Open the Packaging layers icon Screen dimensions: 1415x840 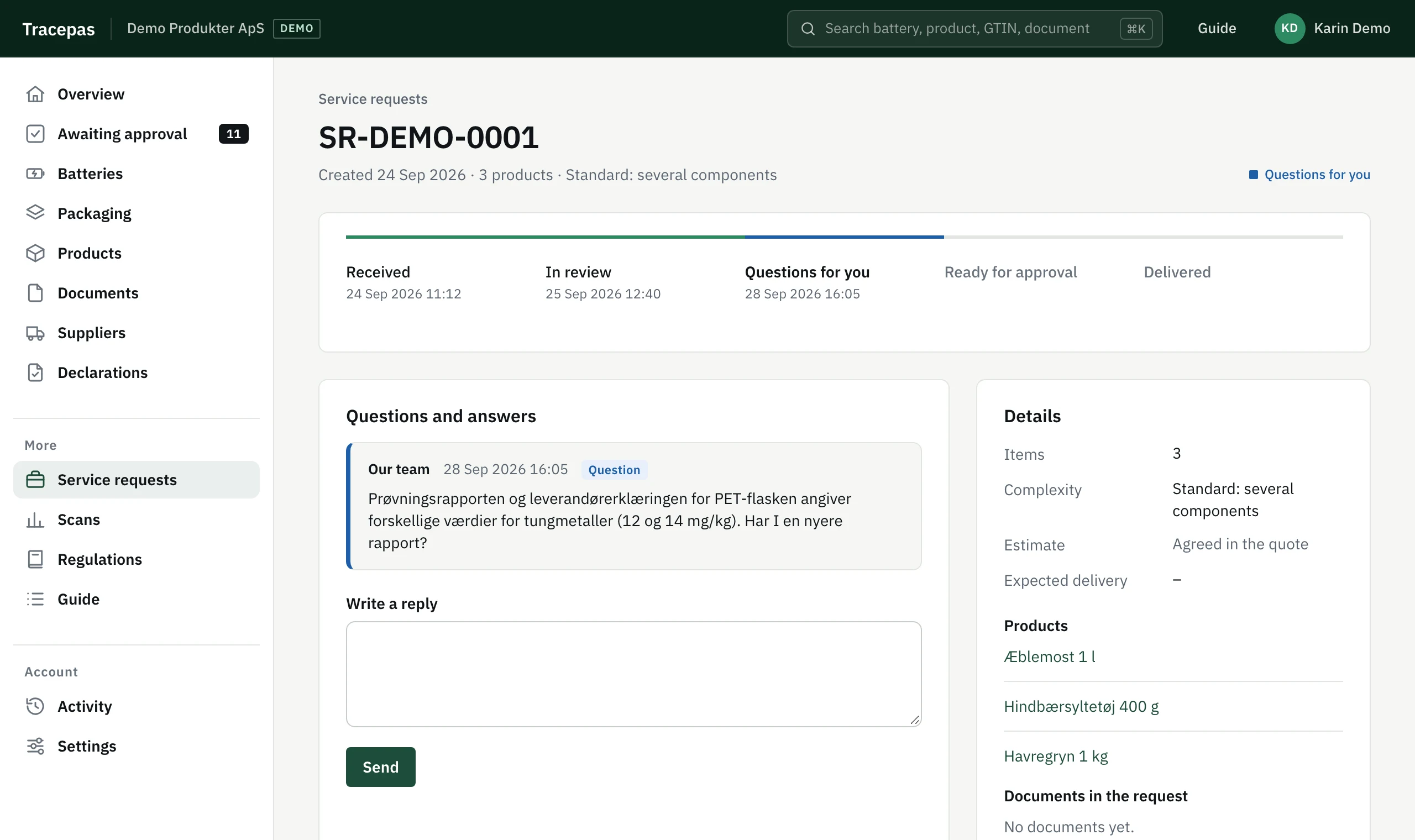coord(35,213)
